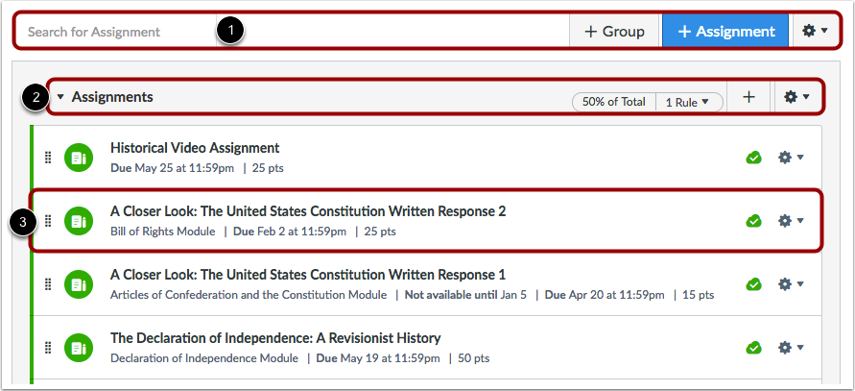Click the assignment icon for Declaration of Independence
Viewport: 855px width, 391px height.
click(79, 347)
